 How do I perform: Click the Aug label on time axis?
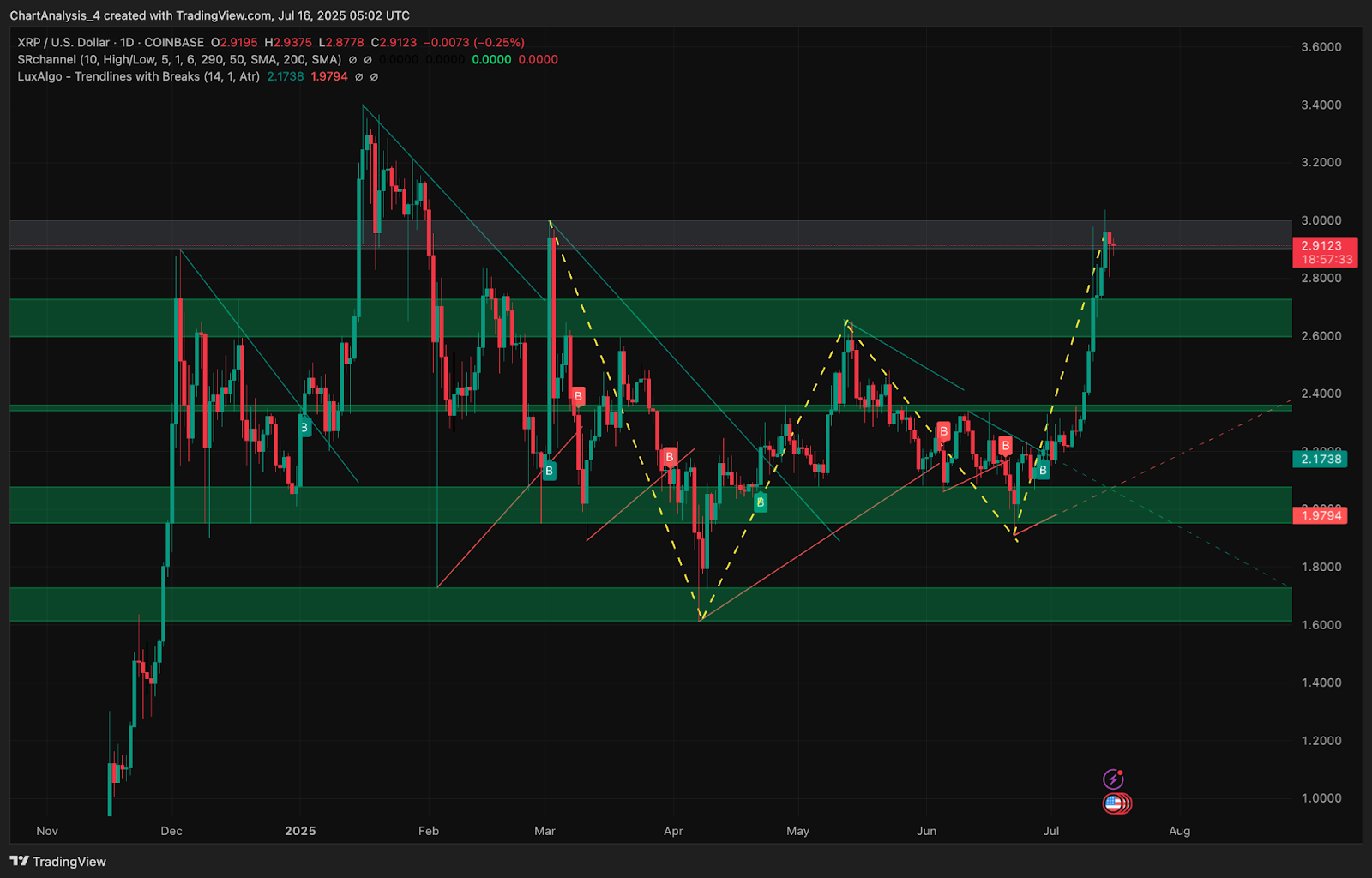coord(1180,831)
